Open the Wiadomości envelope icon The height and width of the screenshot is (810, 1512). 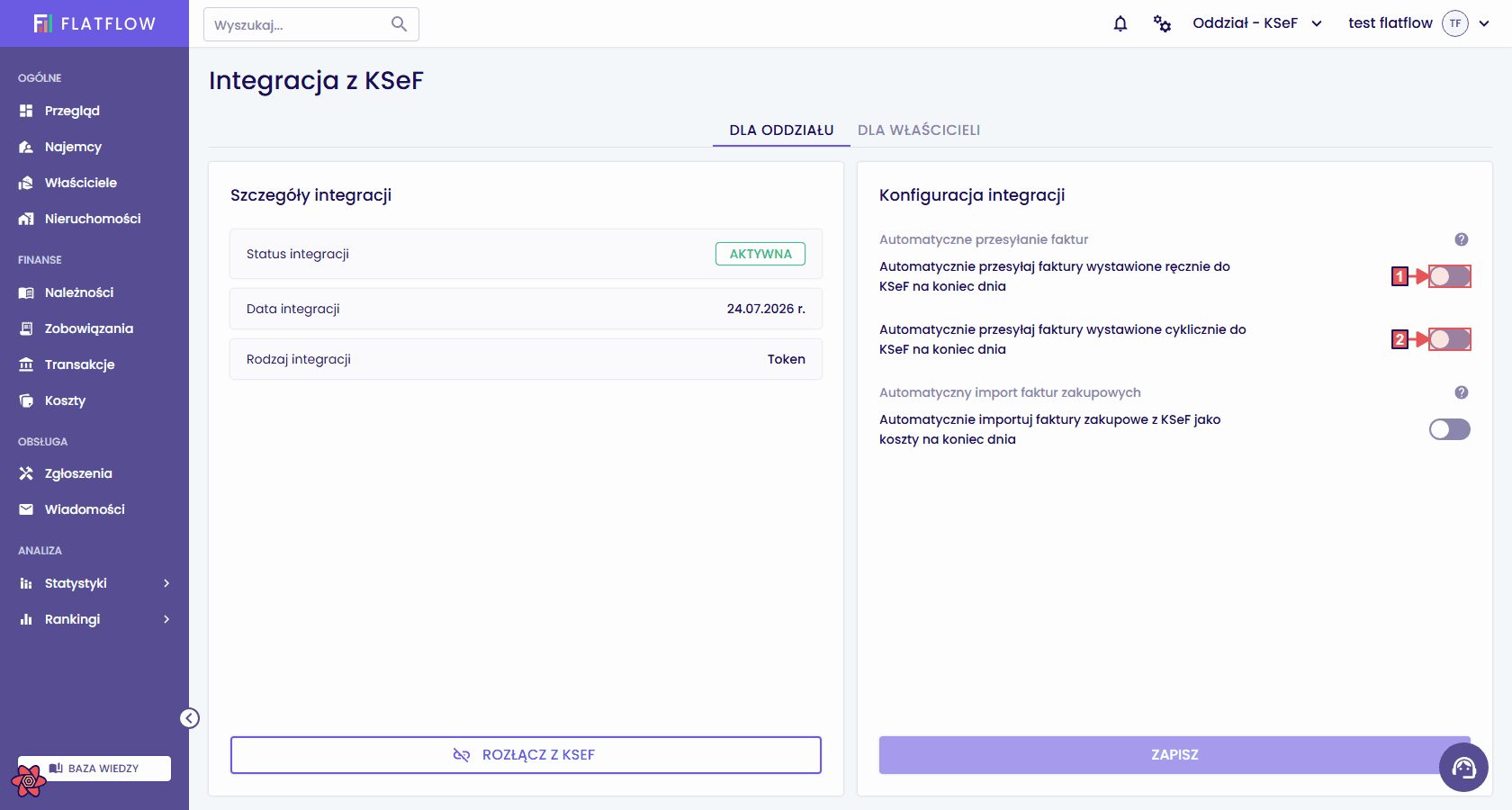[26, 509]
